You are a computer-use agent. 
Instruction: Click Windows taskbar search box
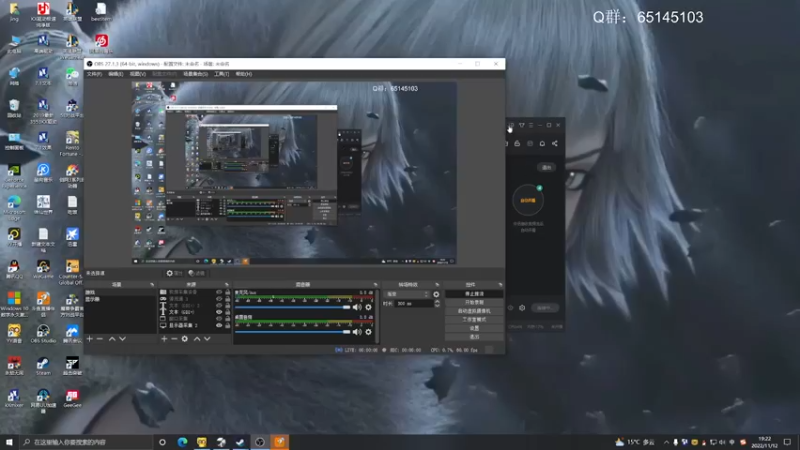pos(86,442)
